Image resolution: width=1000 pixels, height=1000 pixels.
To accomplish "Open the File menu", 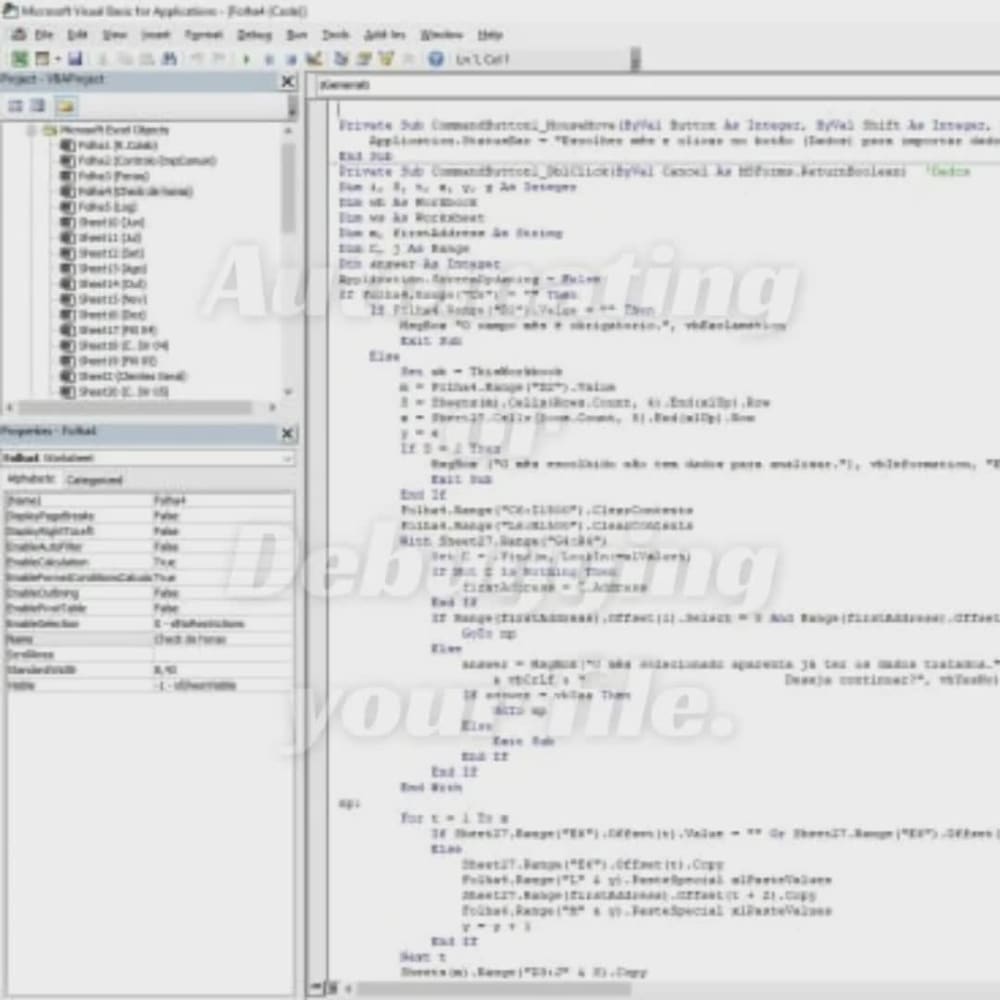I will (44, 34).
